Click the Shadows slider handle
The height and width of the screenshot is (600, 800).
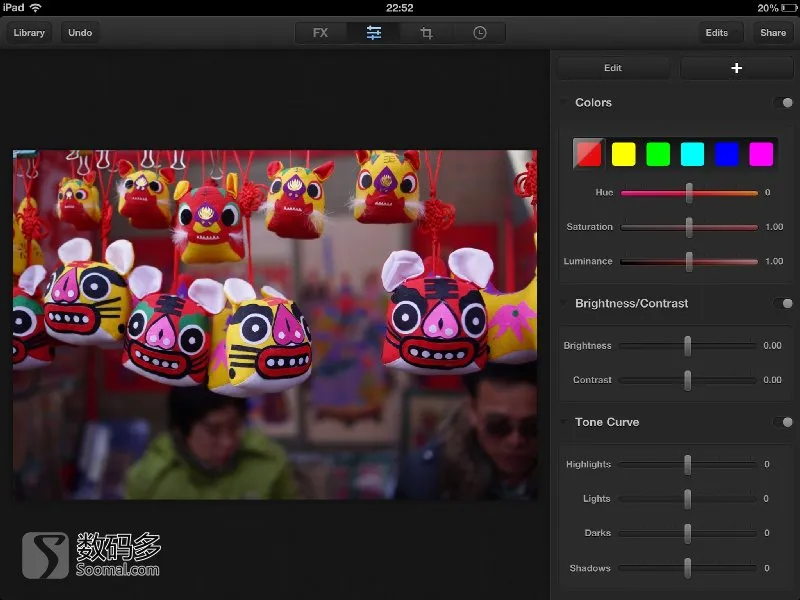point(688,568)
